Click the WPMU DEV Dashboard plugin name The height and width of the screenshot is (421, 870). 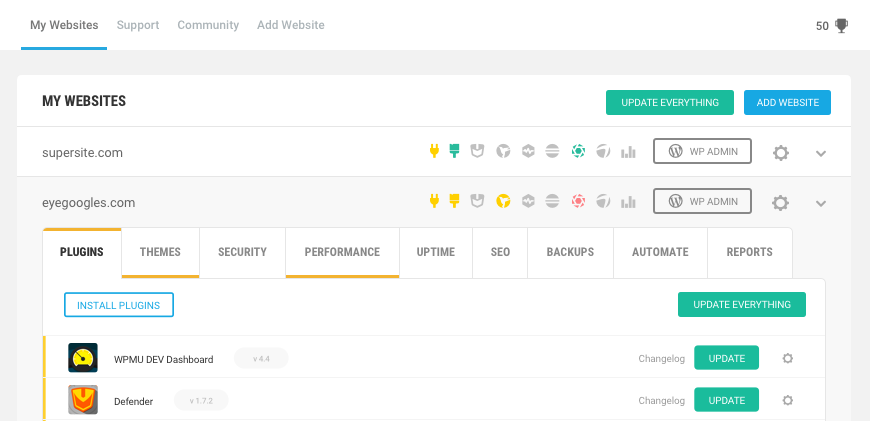tap(164, 359)
